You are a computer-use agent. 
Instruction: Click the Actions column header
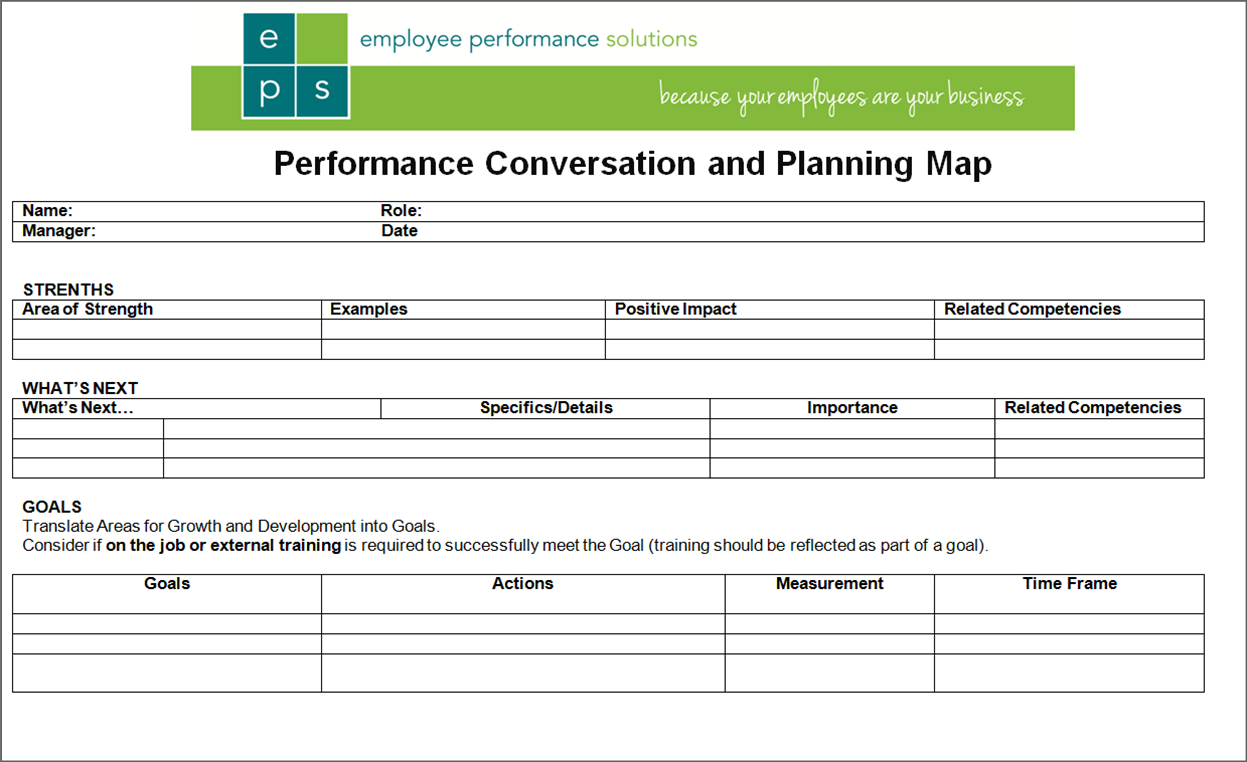coord(523,584)
